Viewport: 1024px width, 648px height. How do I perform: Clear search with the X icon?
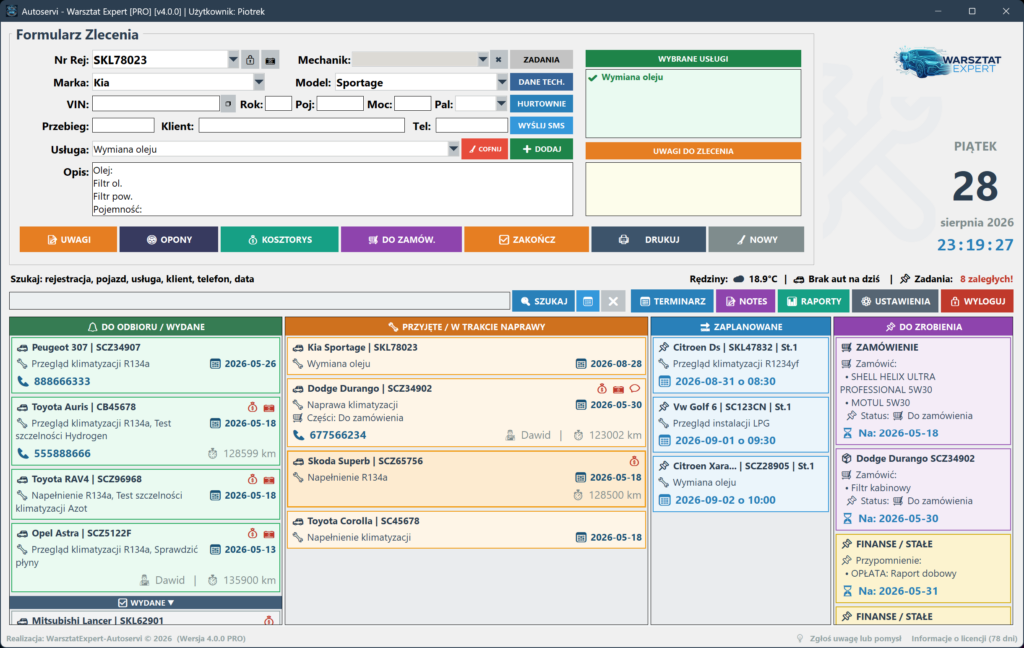click(x=613, y=301)
